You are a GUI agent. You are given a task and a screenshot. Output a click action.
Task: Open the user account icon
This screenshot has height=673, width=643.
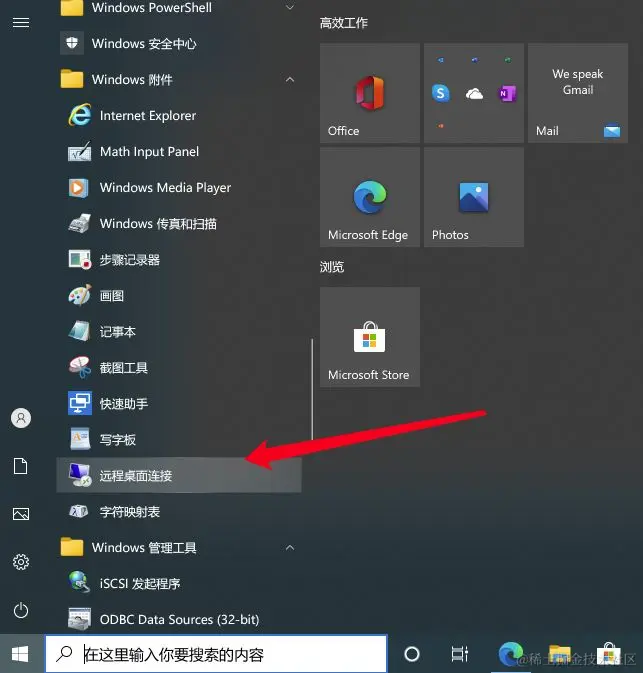(x=21, y=418)
